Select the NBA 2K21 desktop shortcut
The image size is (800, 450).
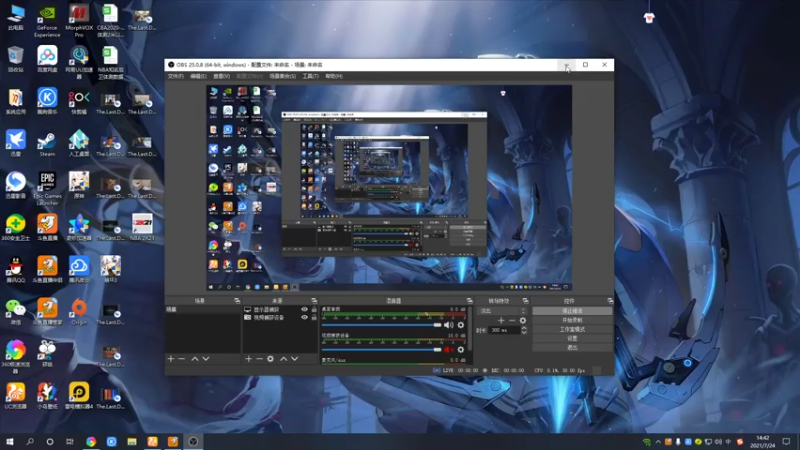(x=142, y=228)
